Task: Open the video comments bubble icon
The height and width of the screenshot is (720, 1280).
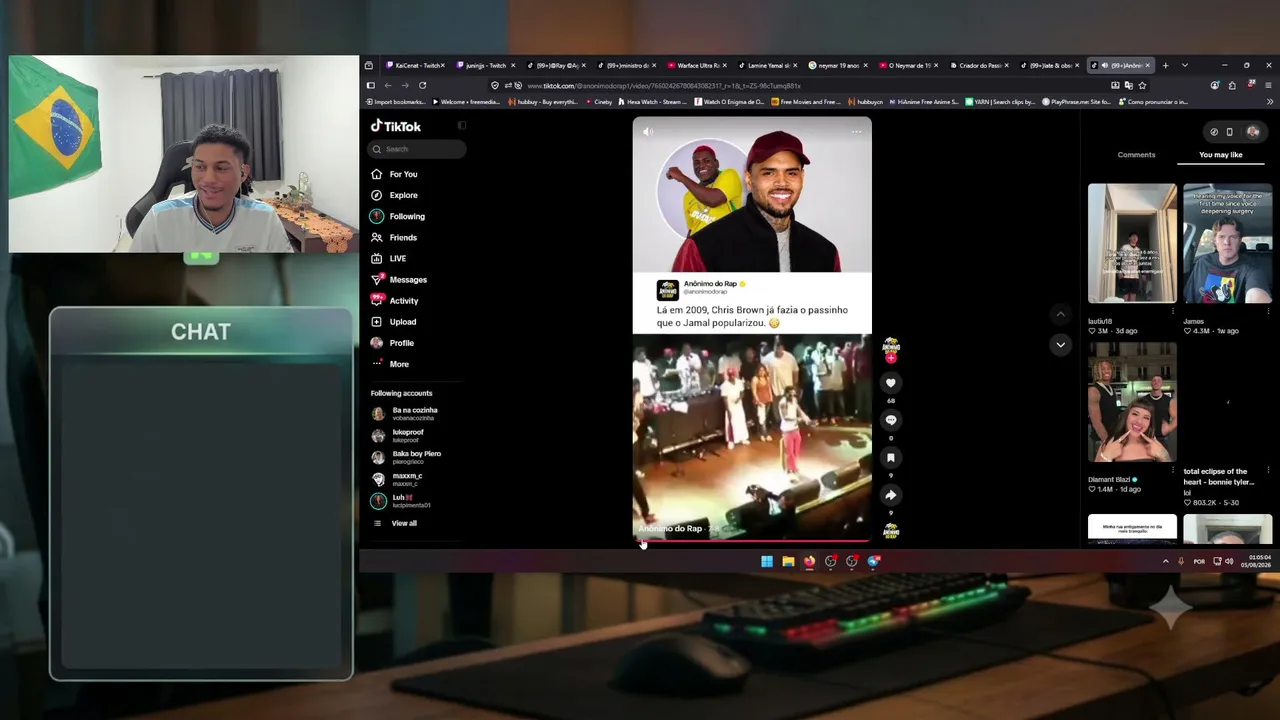Action: (x=891, y=420)
